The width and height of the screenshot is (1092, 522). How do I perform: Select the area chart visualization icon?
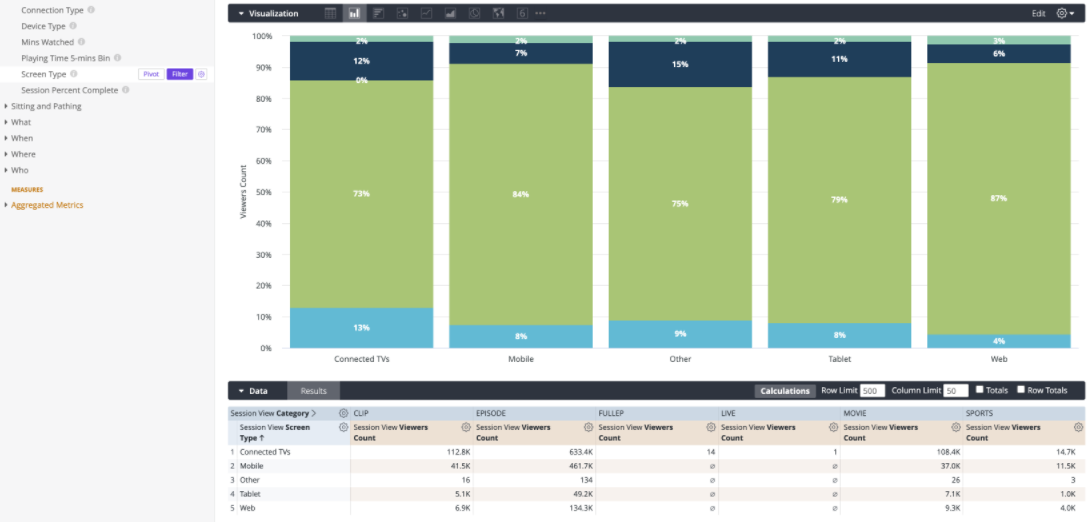[x=450, y=13]
